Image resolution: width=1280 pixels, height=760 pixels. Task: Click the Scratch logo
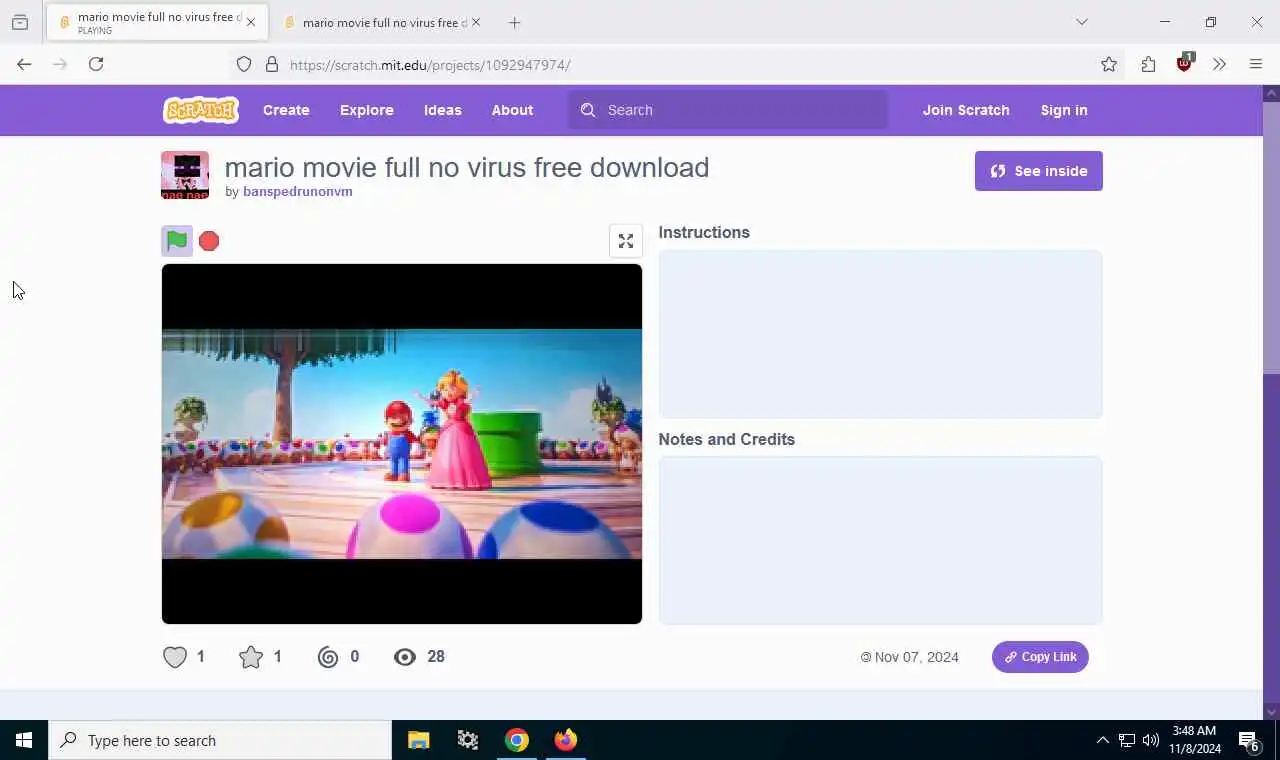201,110
